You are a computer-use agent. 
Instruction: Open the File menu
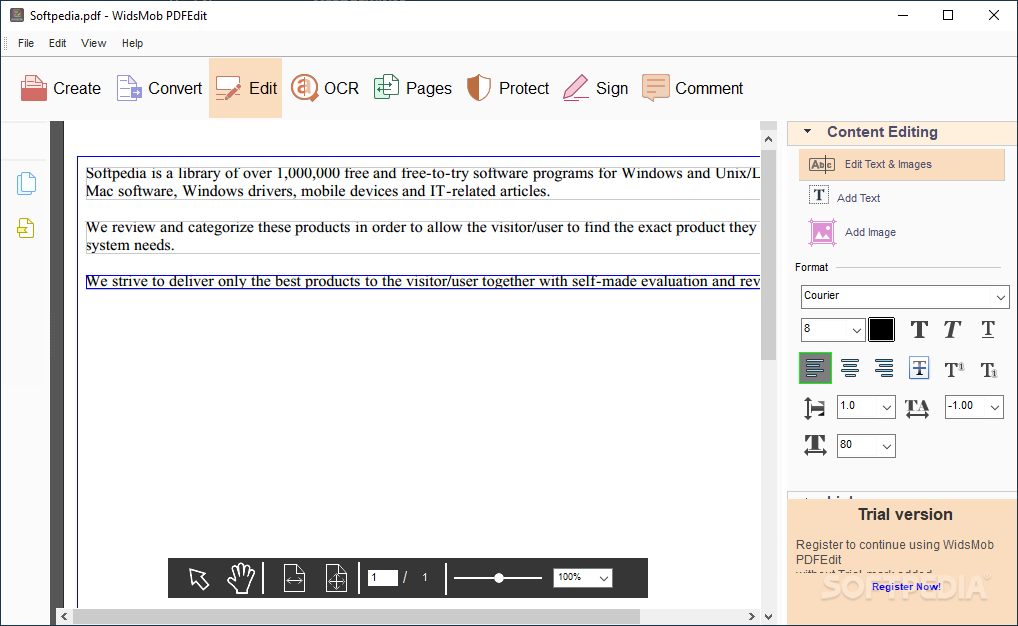[26, 44]
